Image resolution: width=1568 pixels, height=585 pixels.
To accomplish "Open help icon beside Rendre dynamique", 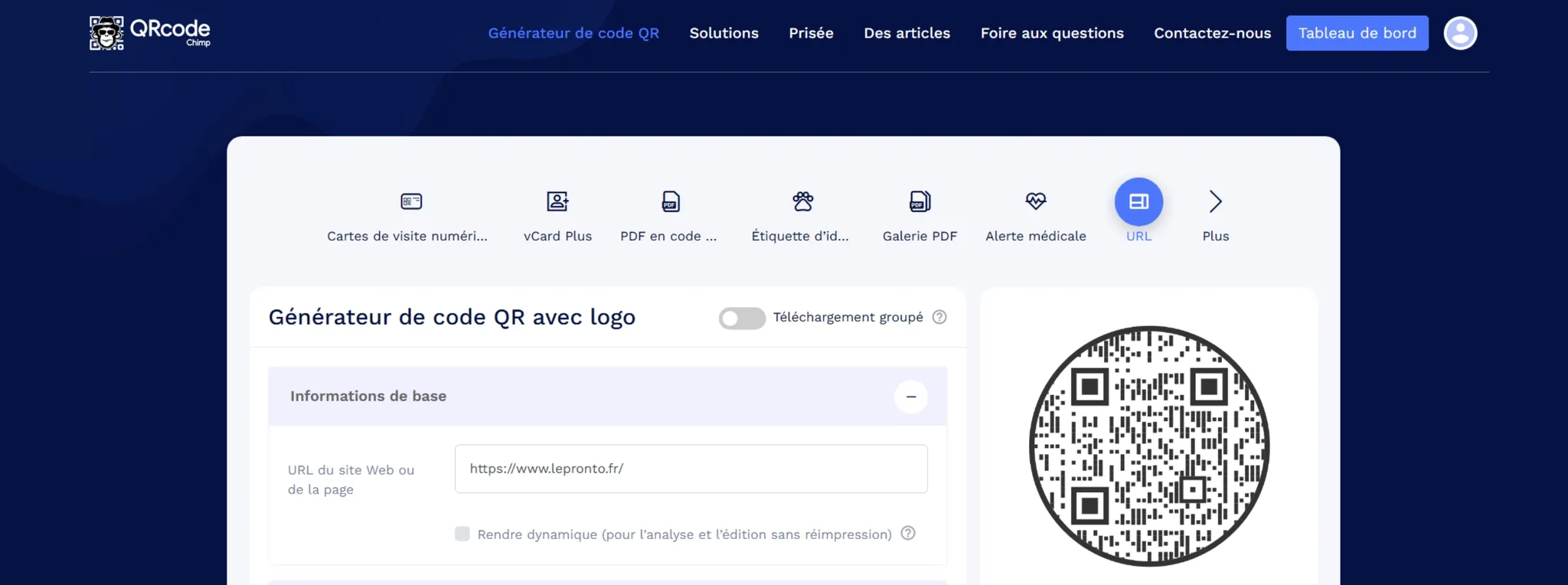I will 908,534.
